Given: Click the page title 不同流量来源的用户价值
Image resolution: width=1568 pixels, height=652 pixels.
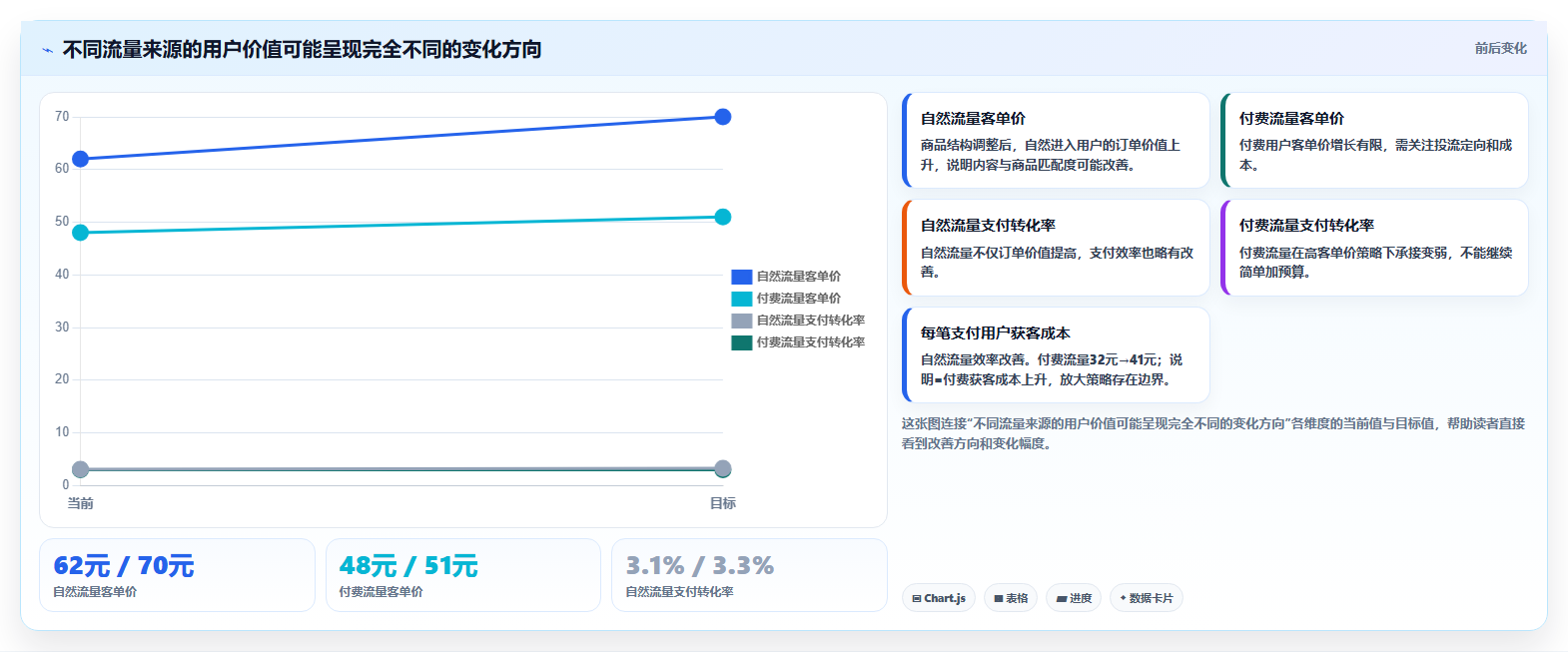Looking at the screenshot, I should (x=302, y=50).
